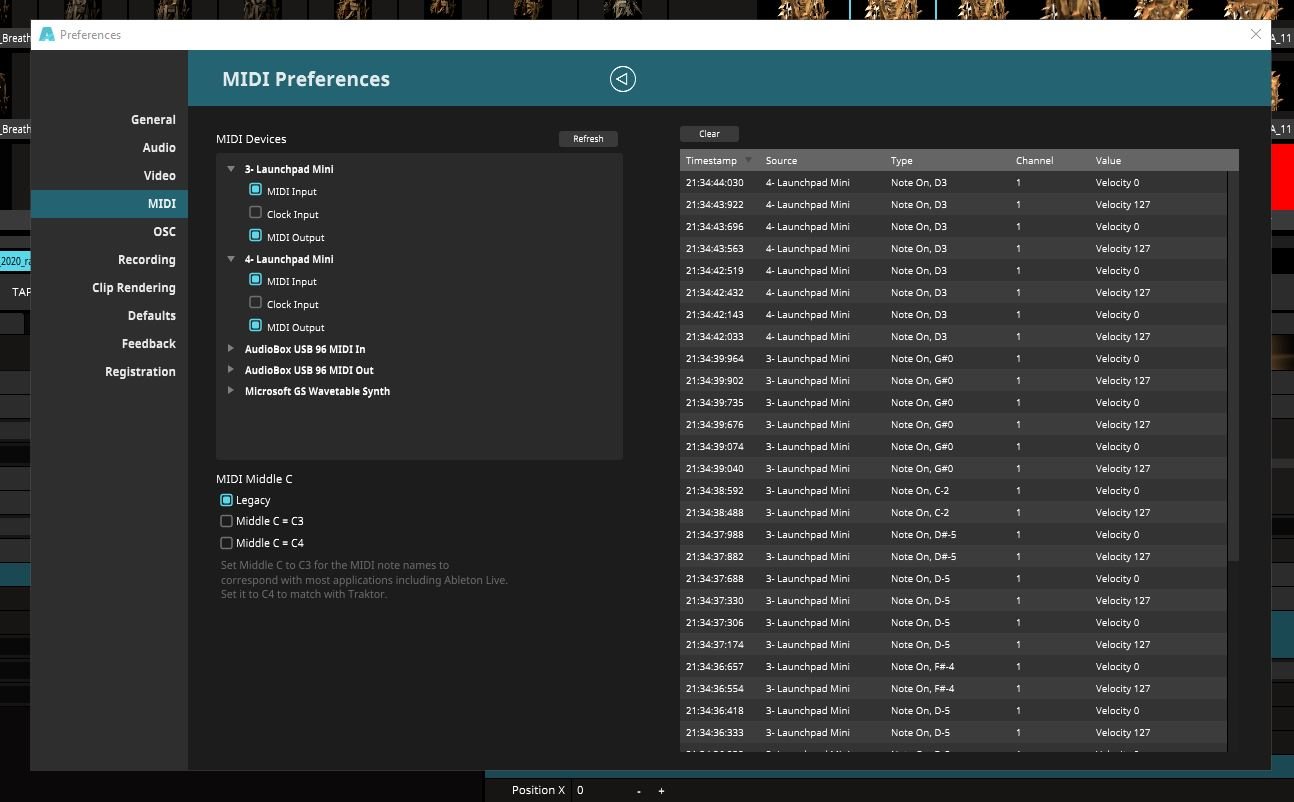Screen dimensions: 1294x802
Task: Click the Resolume logo in the title bar
Action: point(46,35)
